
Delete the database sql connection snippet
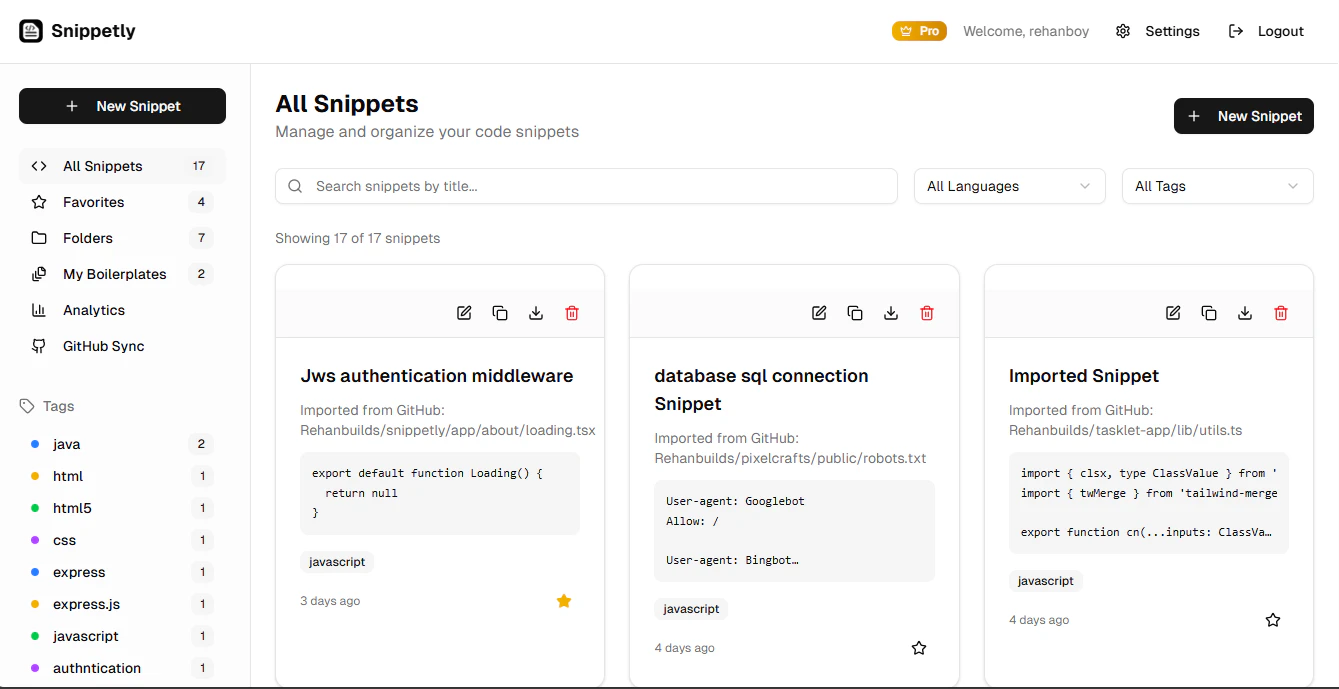tap(926, 312)
